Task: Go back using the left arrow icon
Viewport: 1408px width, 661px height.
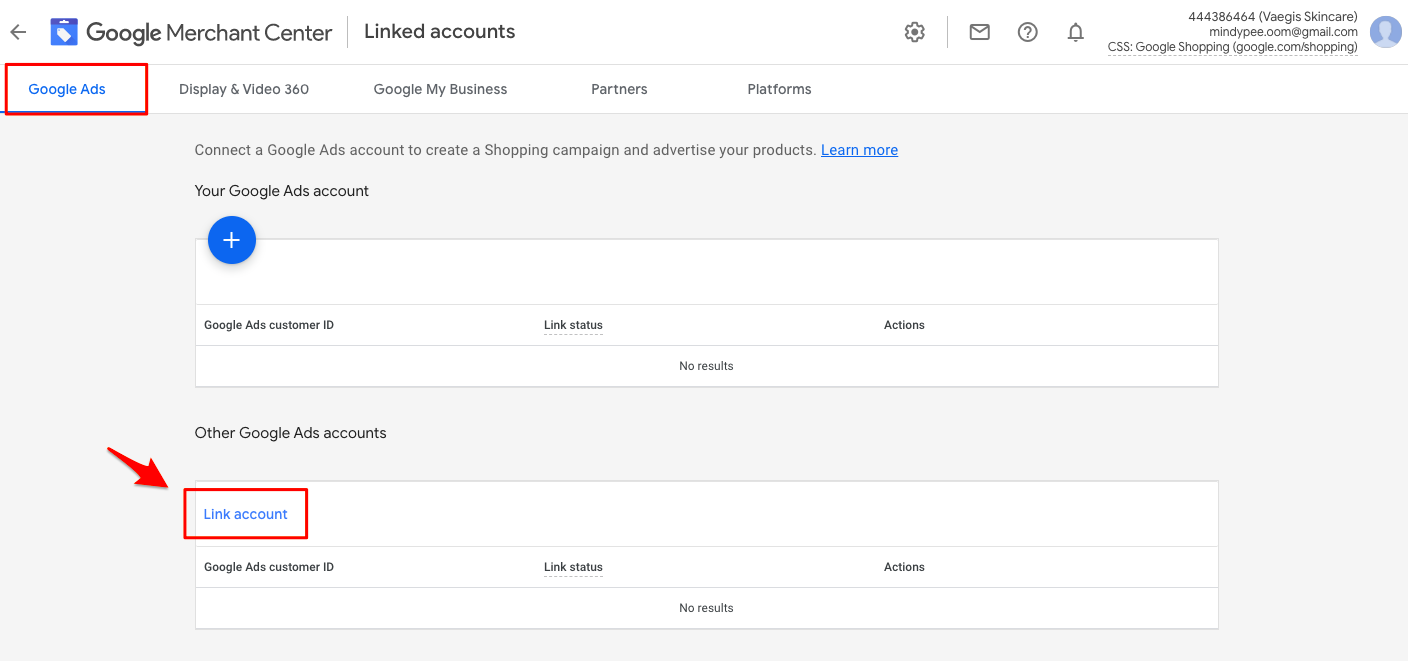Action: 18,32
